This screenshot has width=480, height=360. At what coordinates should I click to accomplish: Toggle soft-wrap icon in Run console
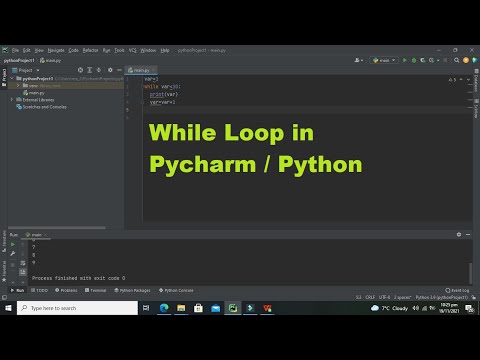(23, 263)
